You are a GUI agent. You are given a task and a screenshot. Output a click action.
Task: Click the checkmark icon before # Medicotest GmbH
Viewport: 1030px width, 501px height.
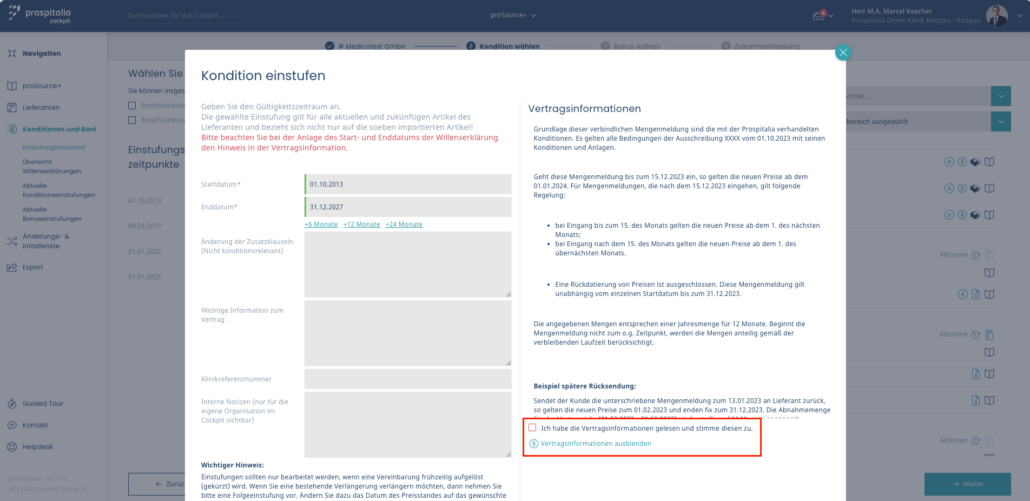[x=330, y=46]
